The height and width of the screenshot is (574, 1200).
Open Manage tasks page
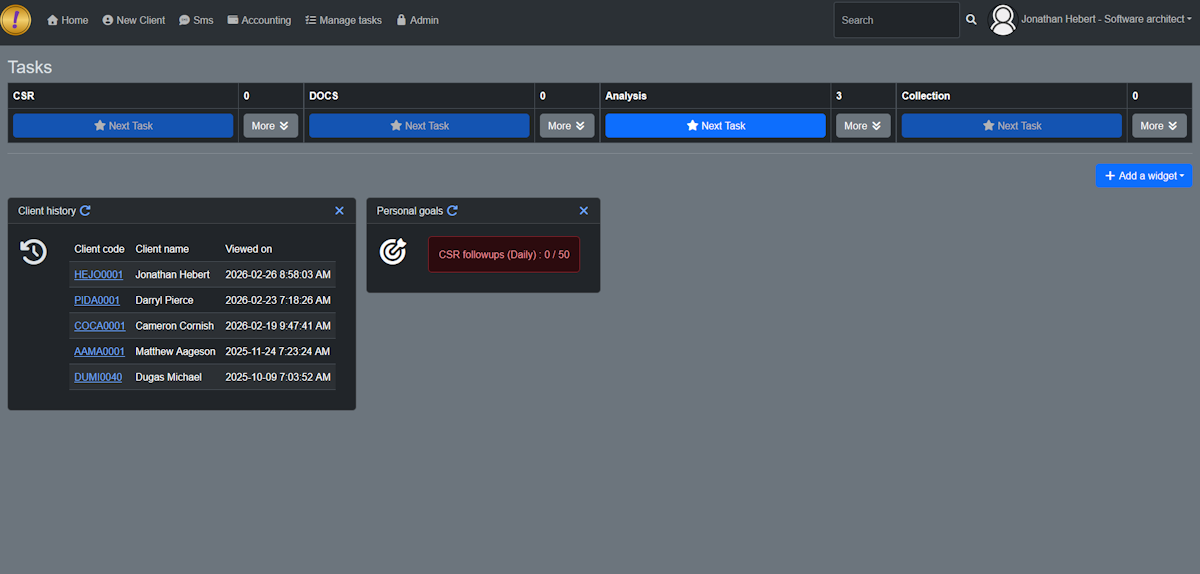click(343, 20)
